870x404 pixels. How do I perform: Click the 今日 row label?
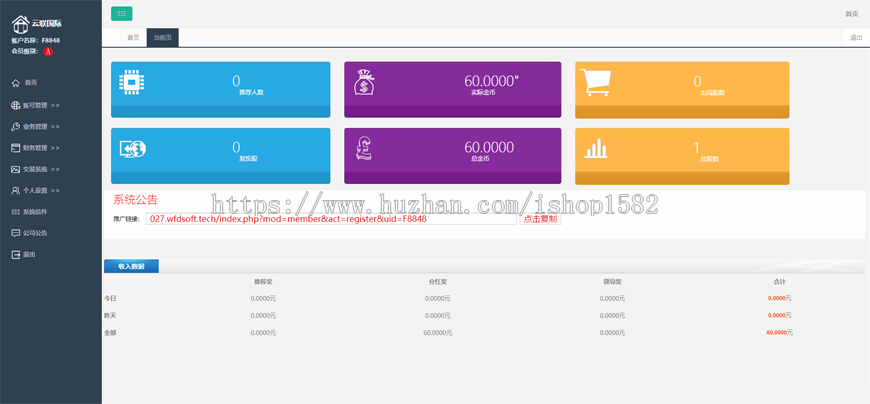click(x=110, y=298)
